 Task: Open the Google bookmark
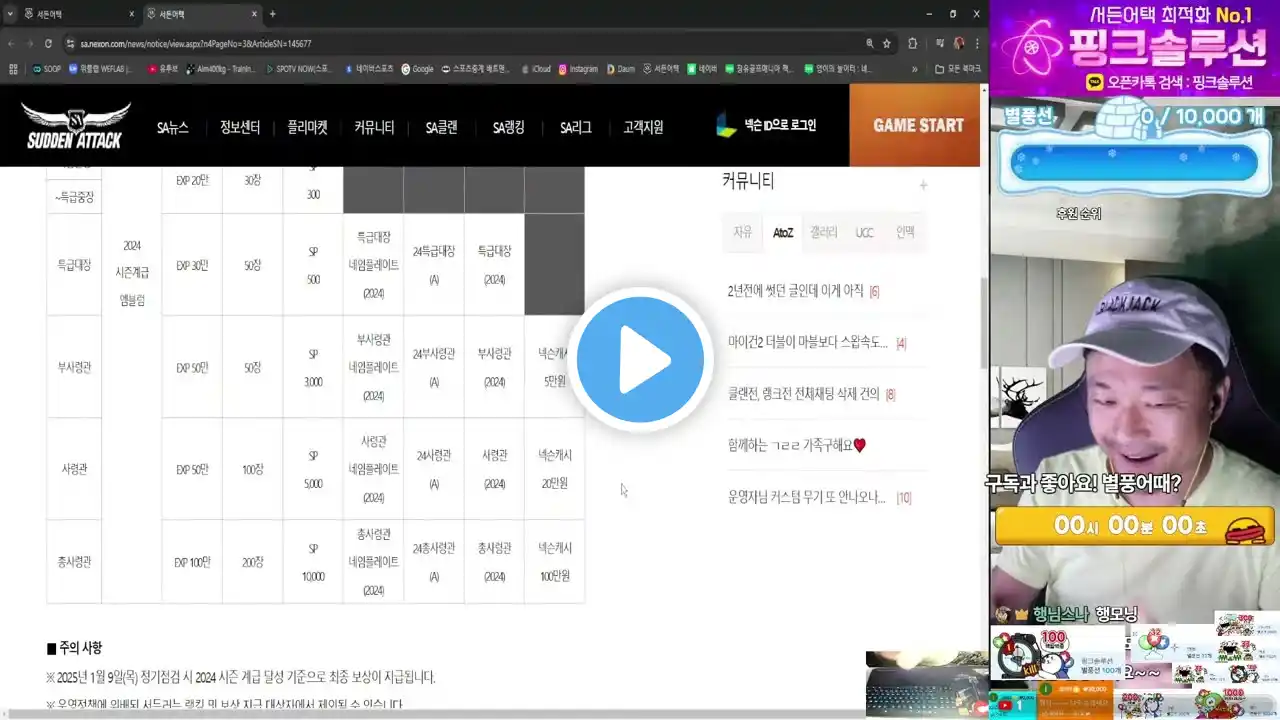[x=417, y=69]
